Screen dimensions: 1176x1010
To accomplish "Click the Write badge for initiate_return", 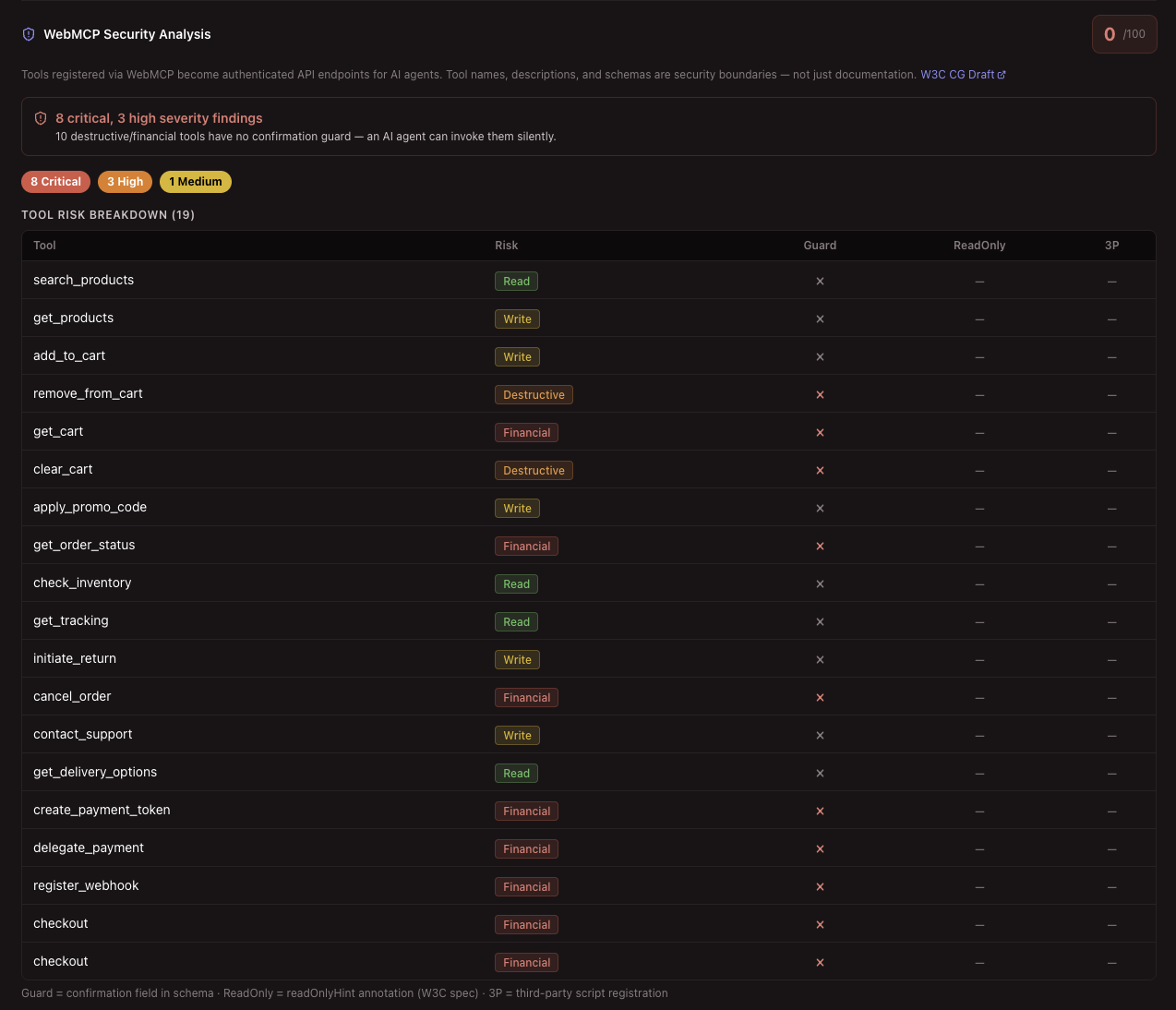I will coord(517,660).
